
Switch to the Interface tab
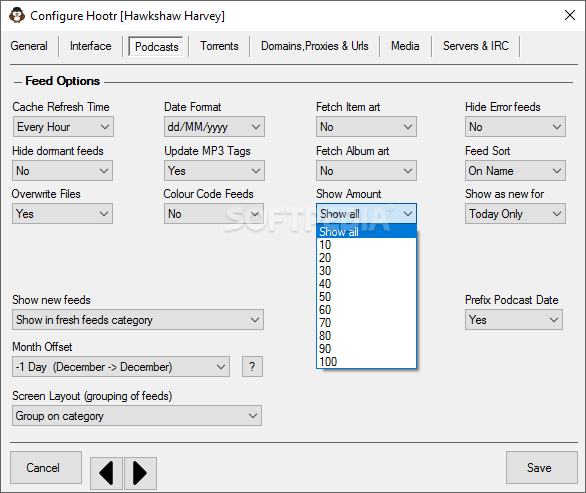(90, 46)
